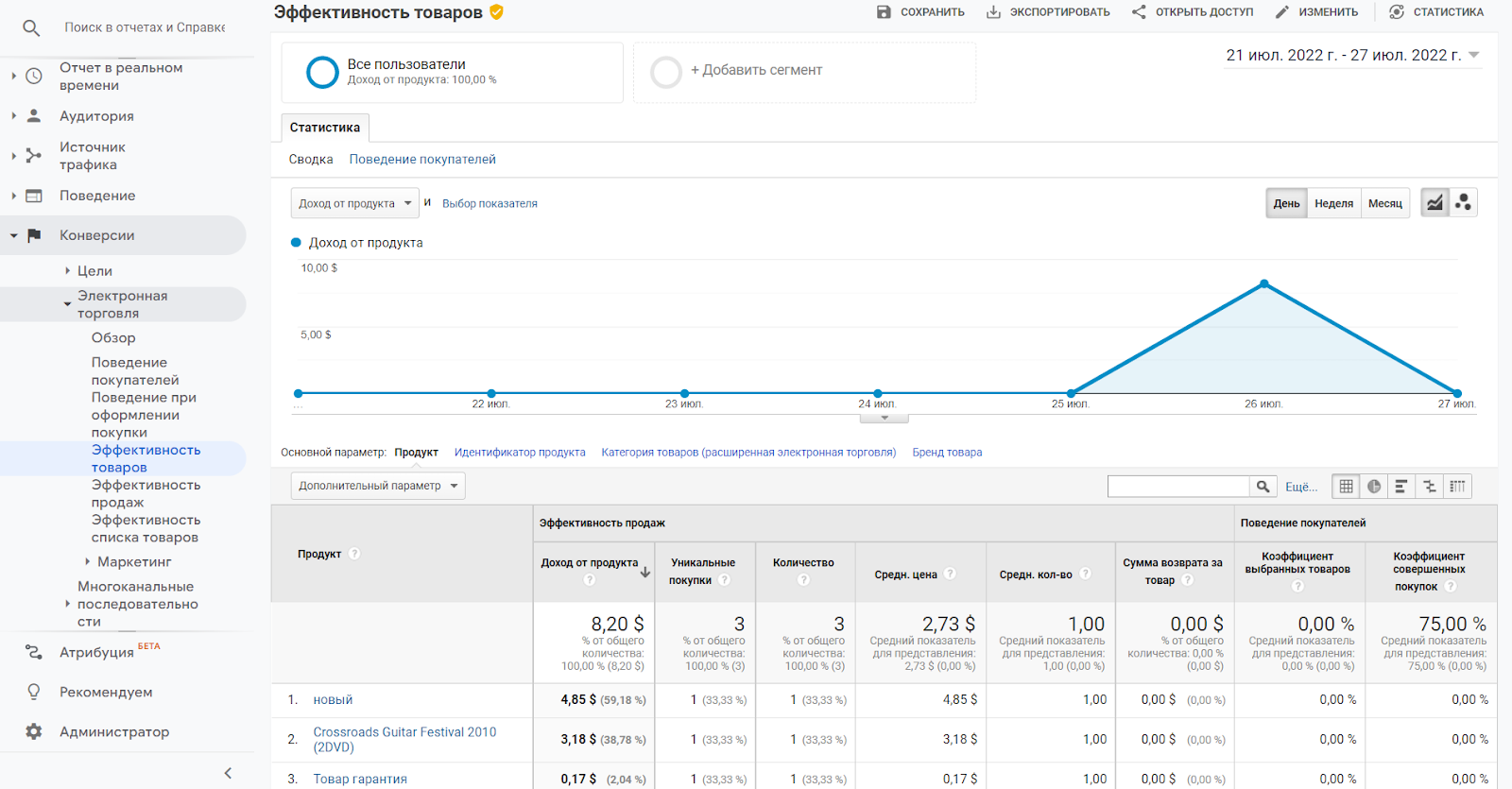Click the table search magnifier button
The width and height of the screenshot is (1512, 789).
coord(1263,487)
